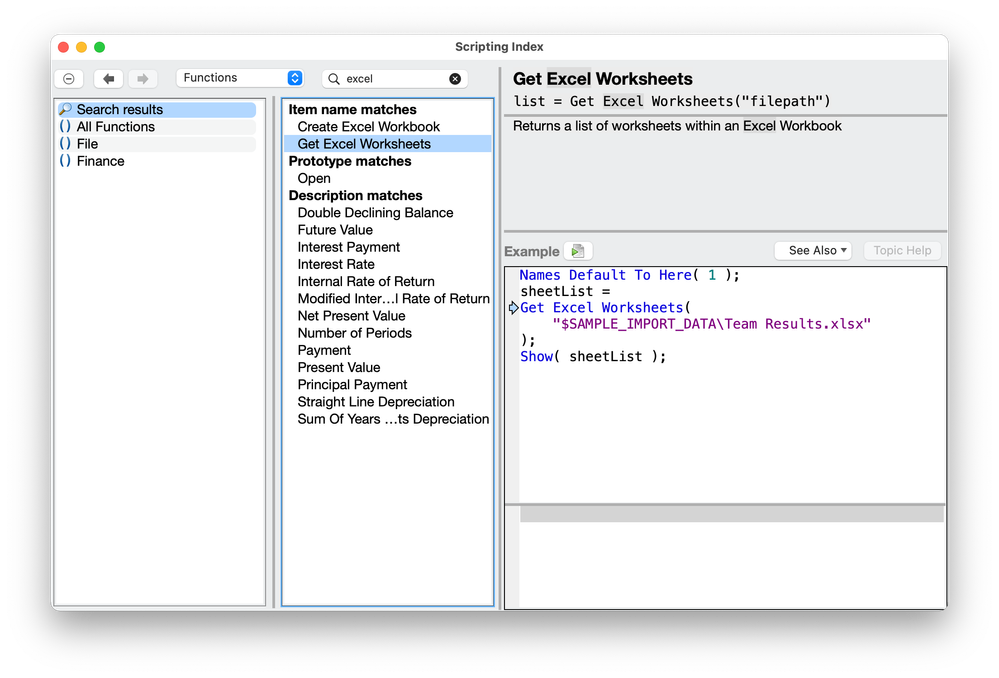This screenshot has width=999, height=678.
Task: Minimize the Scripting Index window
Action: pos(81,47)
